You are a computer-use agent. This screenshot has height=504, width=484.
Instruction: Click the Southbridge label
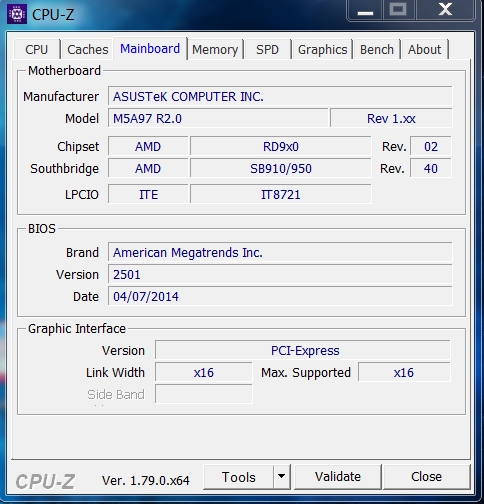(65, 169)
